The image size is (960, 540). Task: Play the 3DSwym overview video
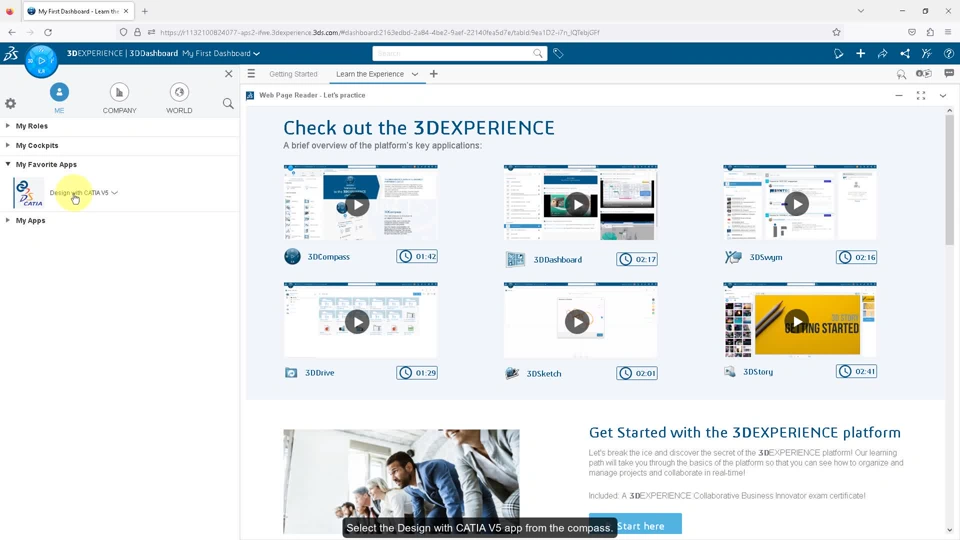(x=797, y=204)
